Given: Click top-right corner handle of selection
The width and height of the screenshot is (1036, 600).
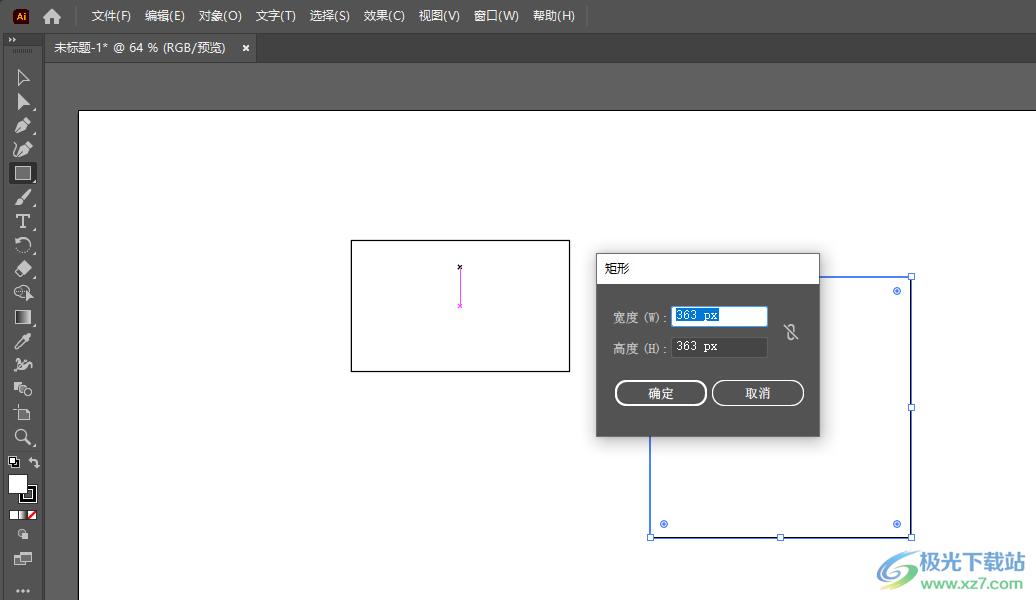Looking at the screenshot, I should tap(911, 277).
